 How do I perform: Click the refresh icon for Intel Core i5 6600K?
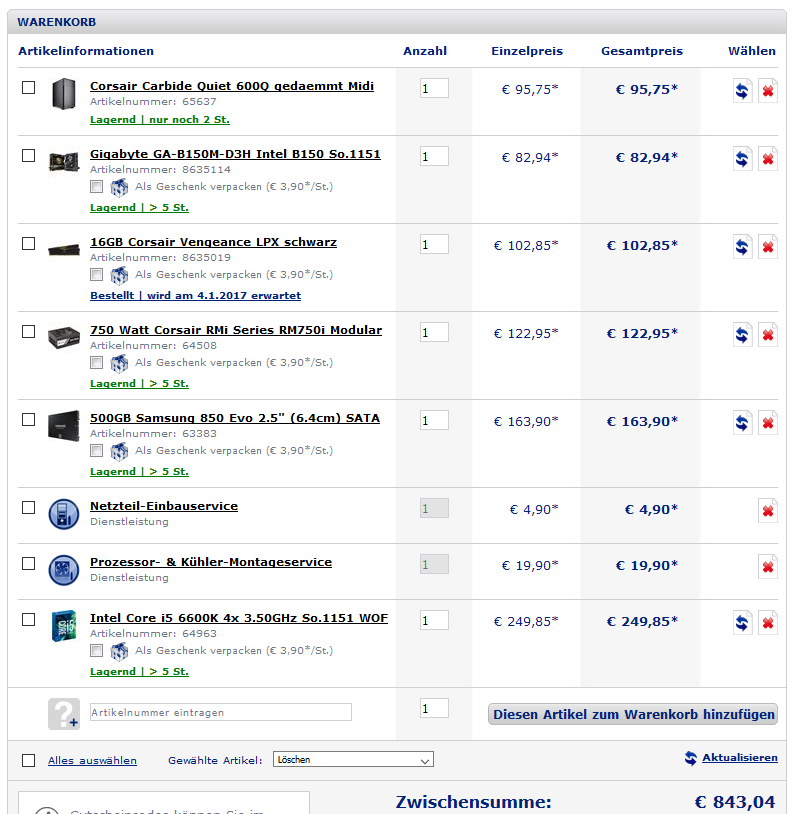[x=743, y=622]
